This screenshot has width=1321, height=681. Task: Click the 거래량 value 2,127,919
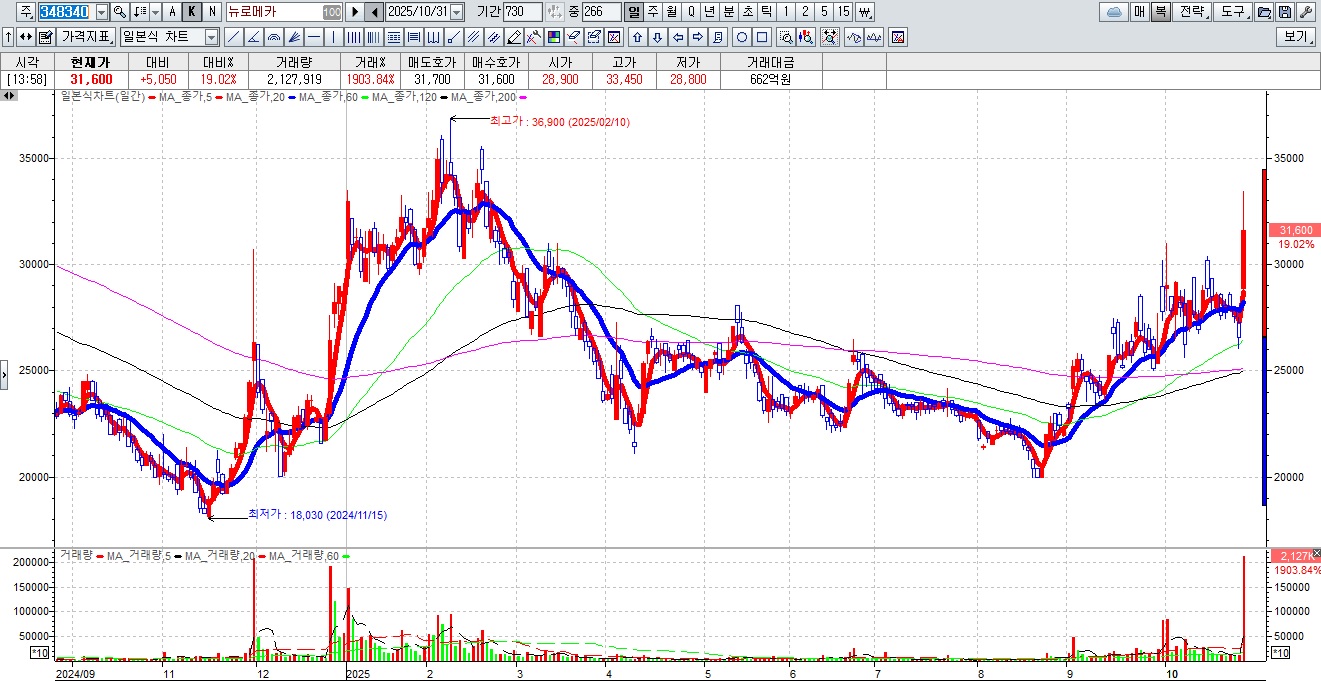pyautogui.click(x=294, y=79)
